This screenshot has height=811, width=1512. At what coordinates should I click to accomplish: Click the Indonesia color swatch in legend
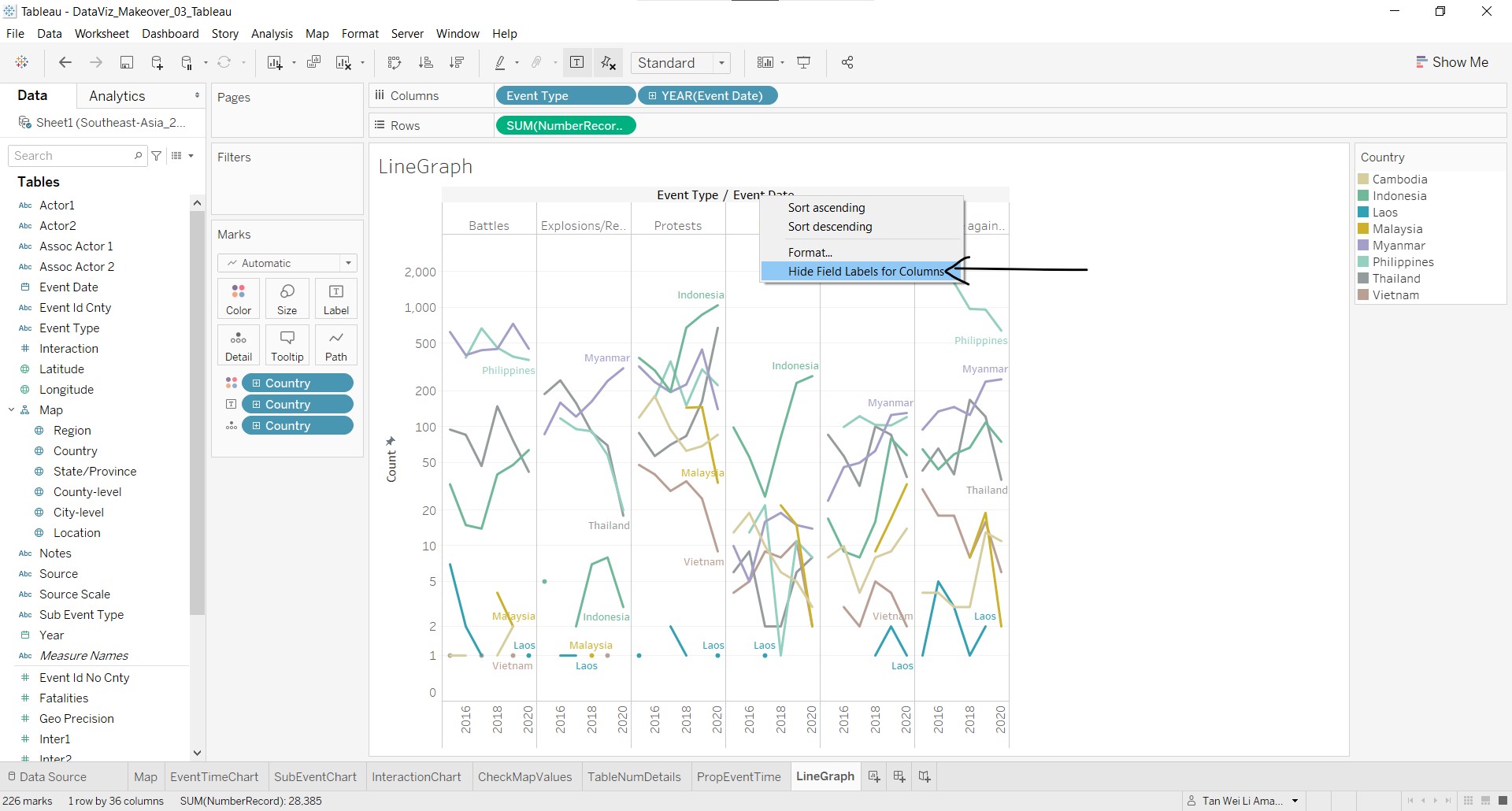pyautogui.click(x=1363, y=196)
